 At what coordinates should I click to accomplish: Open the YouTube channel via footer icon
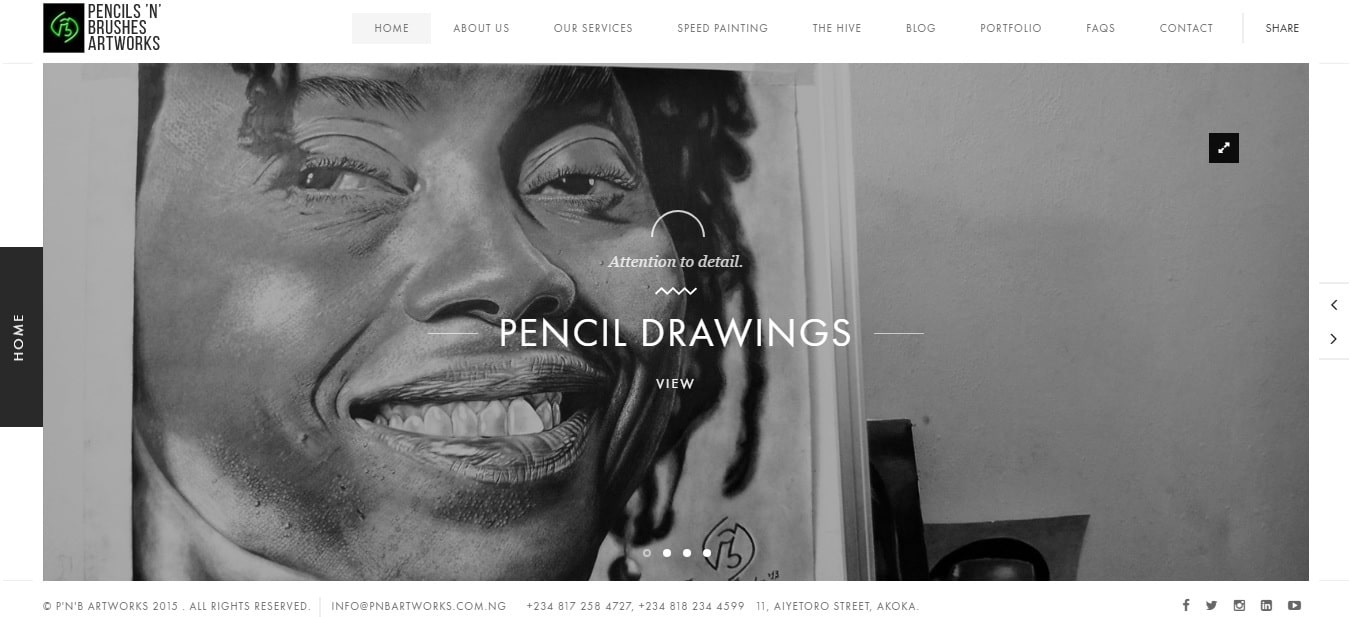point(1294,605)
